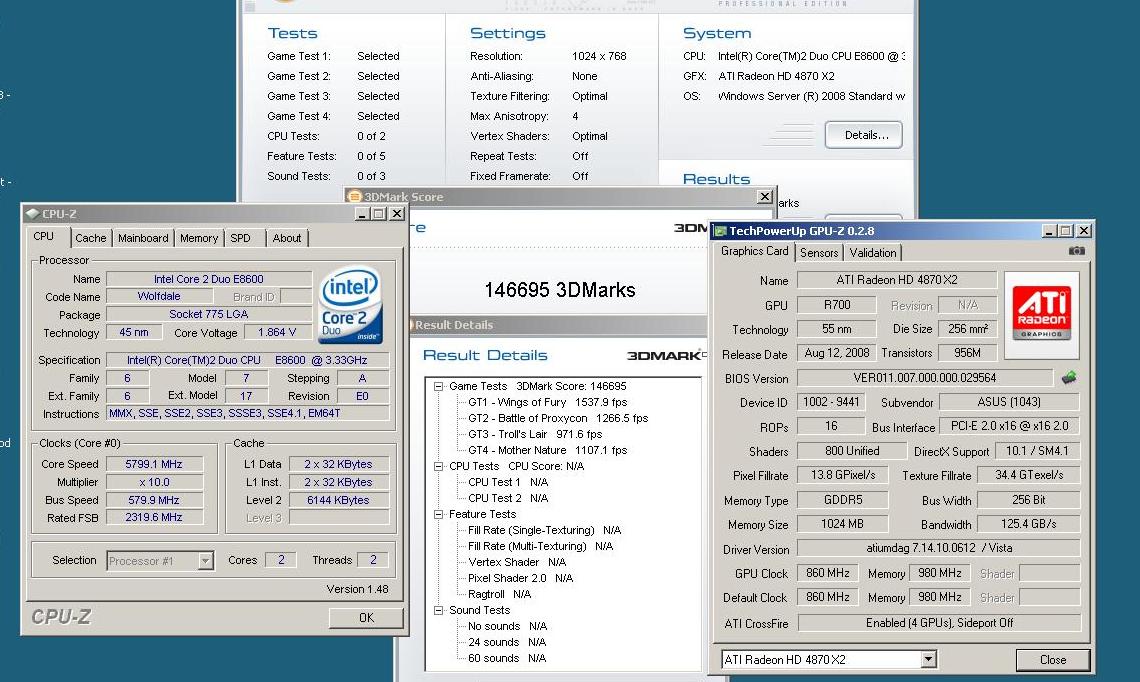This screenshot has width=1140, height=682.
Task: Select GT3 - Troll's Lair result row
Action: click(x=535, y=434)
